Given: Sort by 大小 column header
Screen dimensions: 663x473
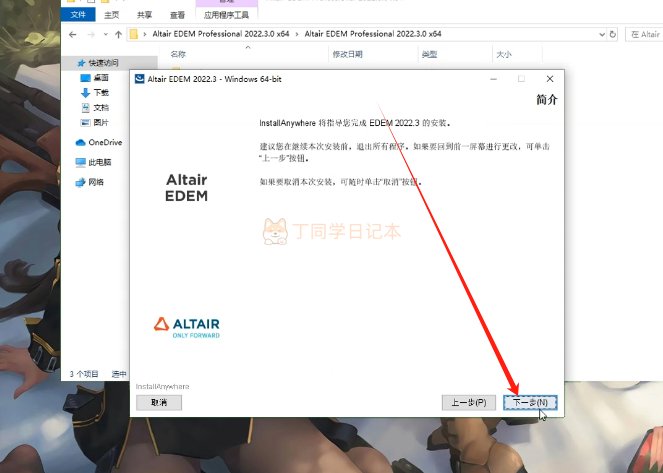Looking at the screenshot, I should [x=504, y=54].
